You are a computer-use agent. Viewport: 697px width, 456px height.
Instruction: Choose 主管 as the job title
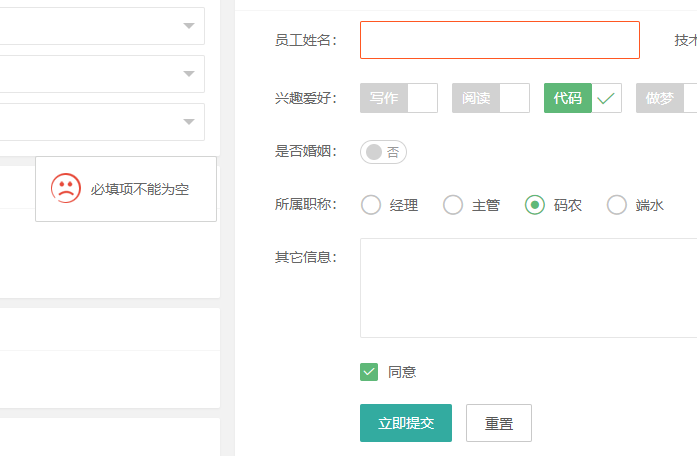coord(453,206)
